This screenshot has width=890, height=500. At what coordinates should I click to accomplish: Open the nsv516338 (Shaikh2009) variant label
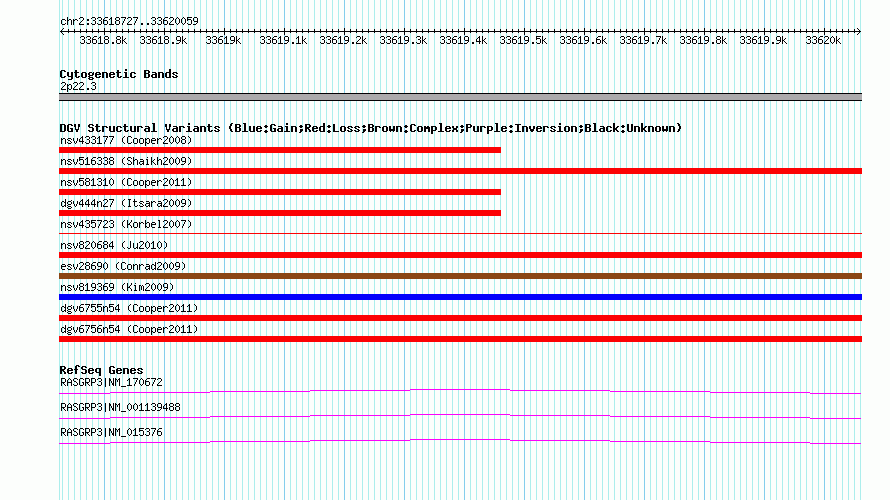point(126,161)
